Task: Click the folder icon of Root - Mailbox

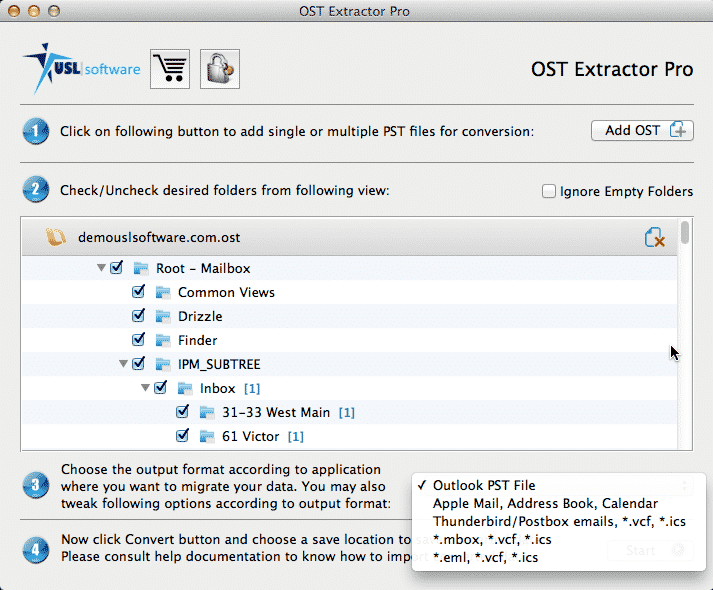Action: pyautogui.click(x=141, y=269)
